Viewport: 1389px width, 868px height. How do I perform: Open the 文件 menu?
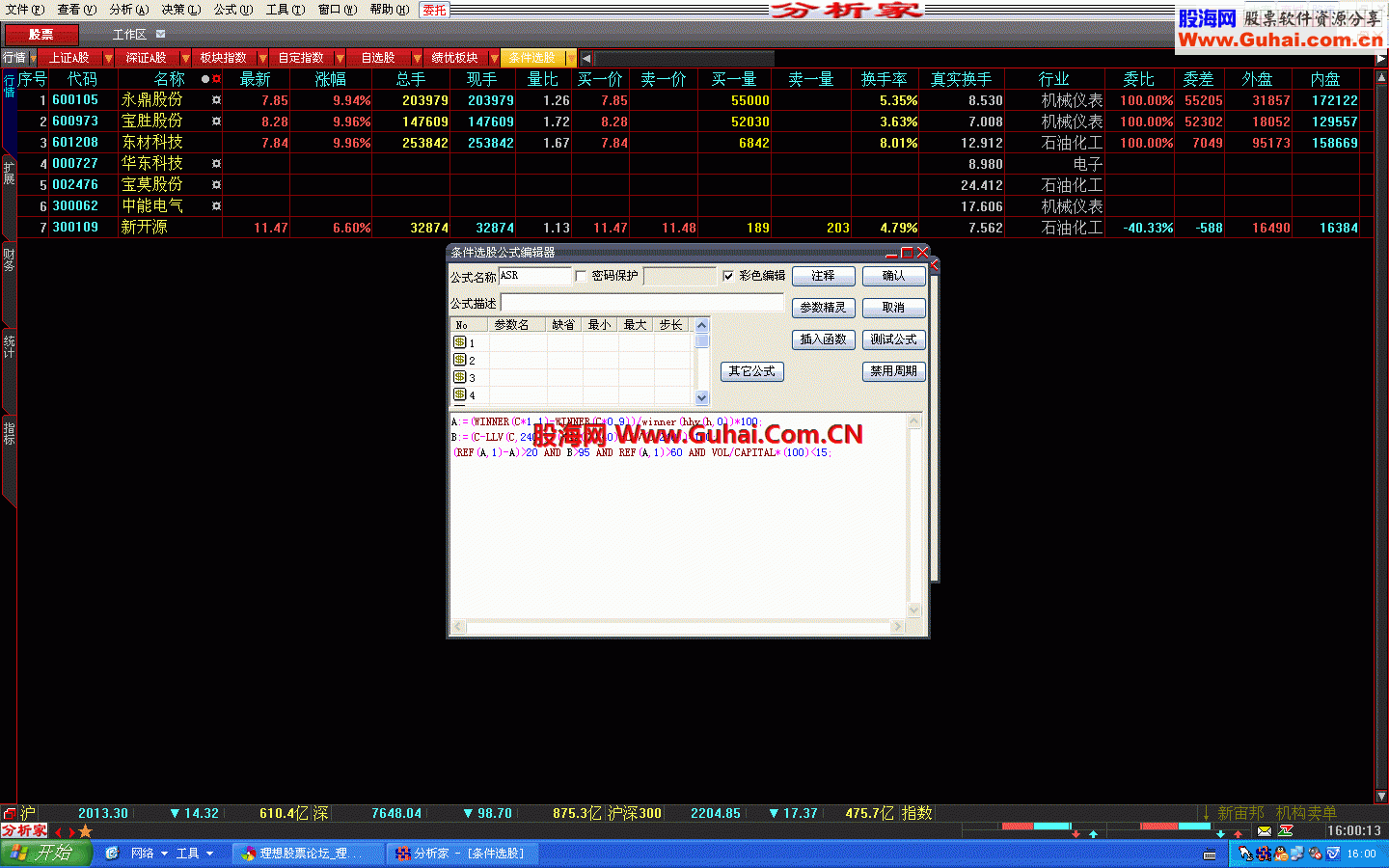point(25,10)
